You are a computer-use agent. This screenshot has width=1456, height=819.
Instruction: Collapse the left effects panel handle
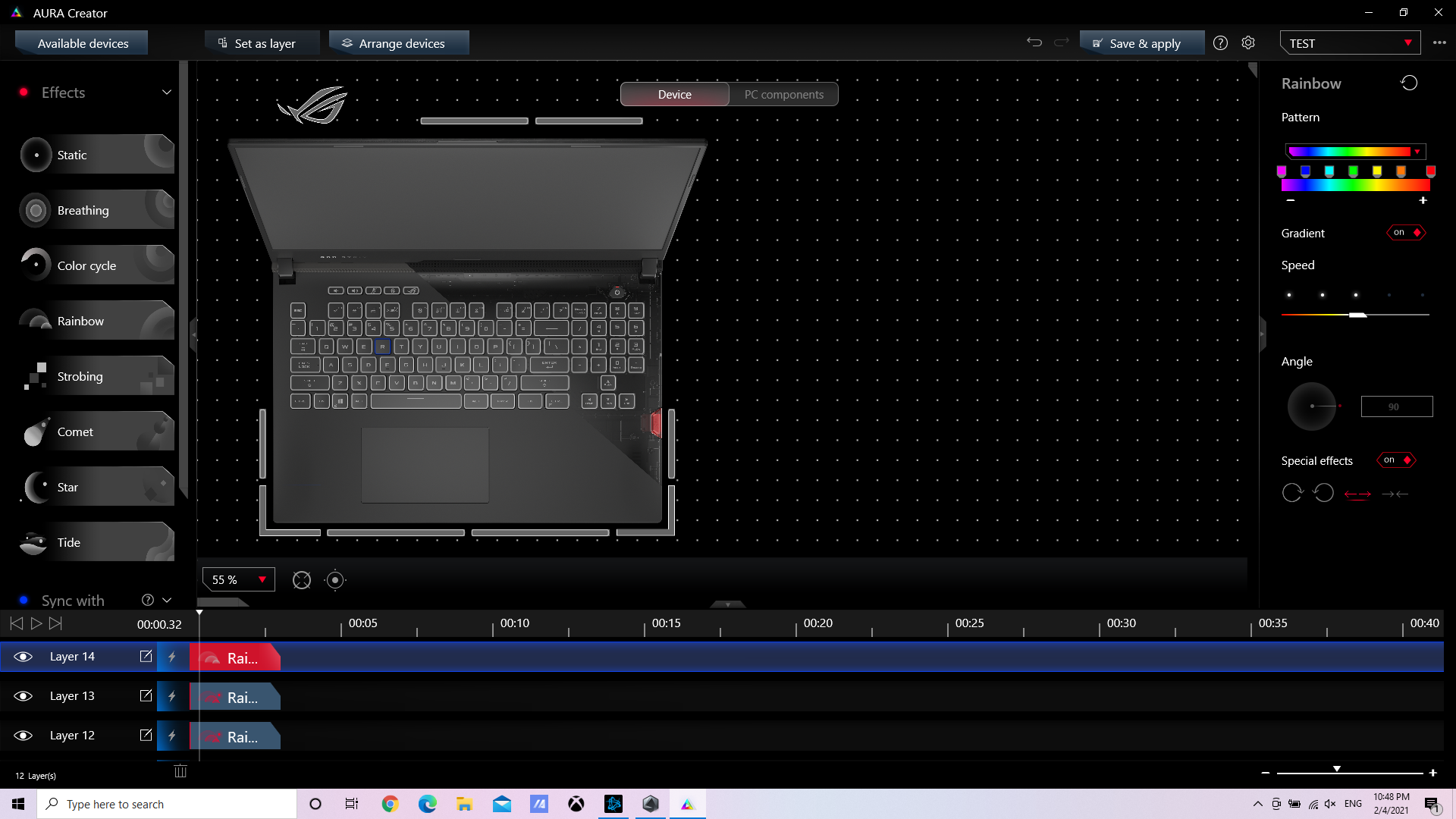point(193,334)
